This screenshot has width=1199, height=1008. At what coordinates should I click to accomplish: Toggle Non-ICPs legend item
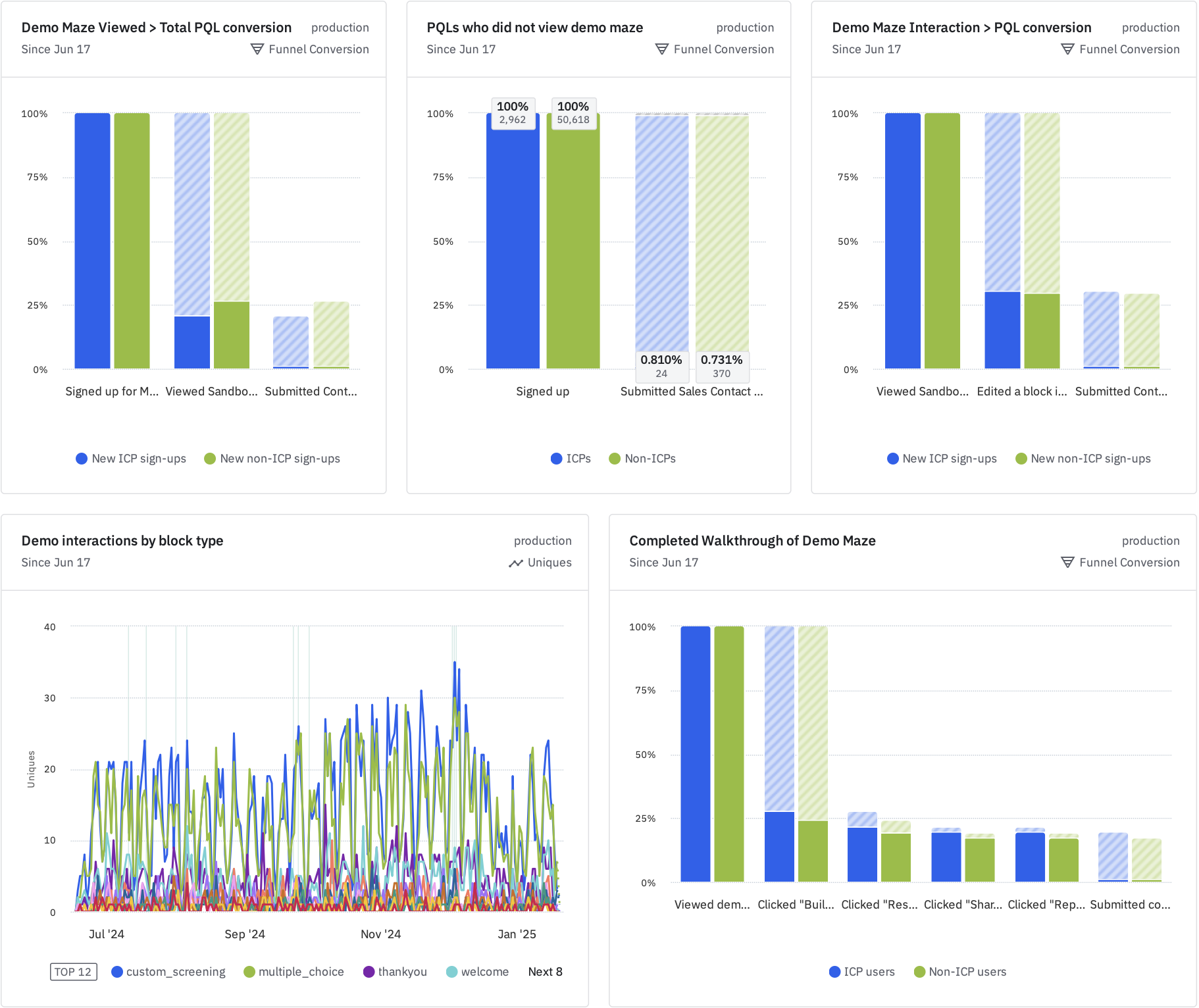click(x=642, y=459)
